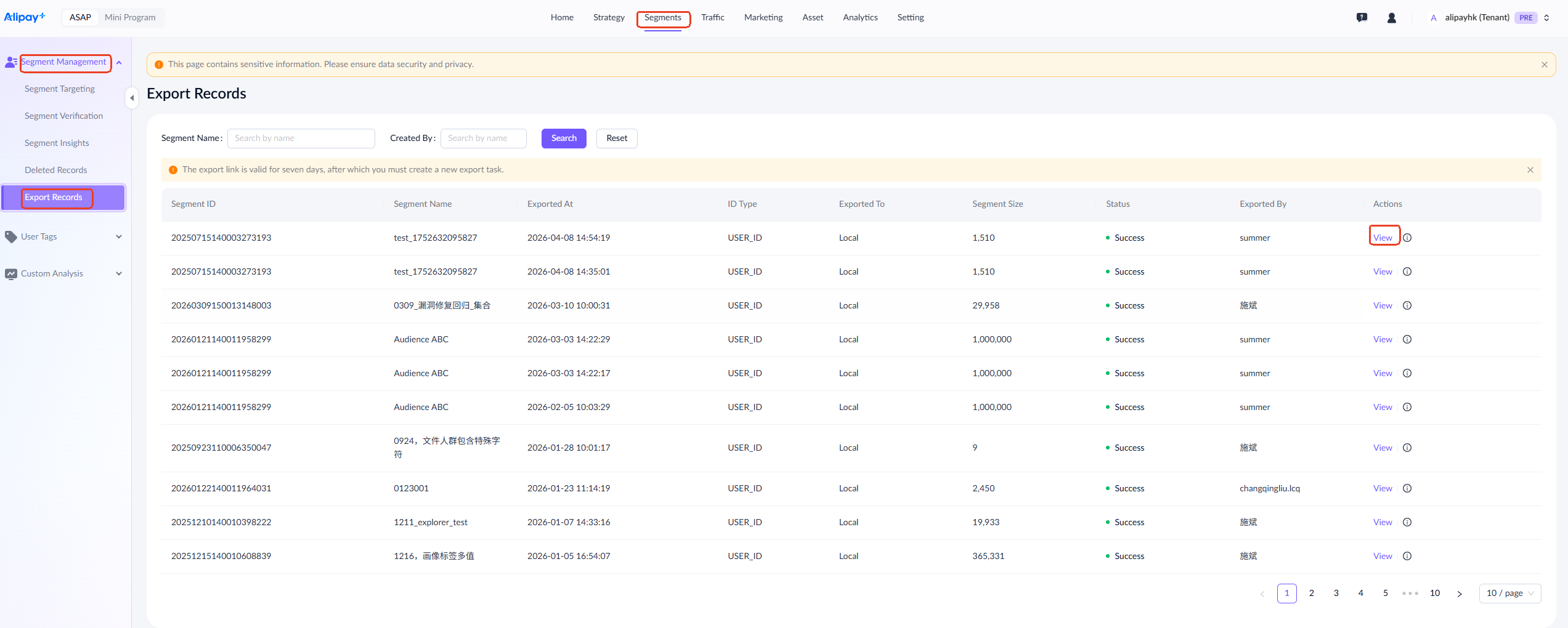Image resolution: width=1568 pixels, height=628 pixels.
Task: Click the feedback chat bubble icon
Action: click(1362, 18)
